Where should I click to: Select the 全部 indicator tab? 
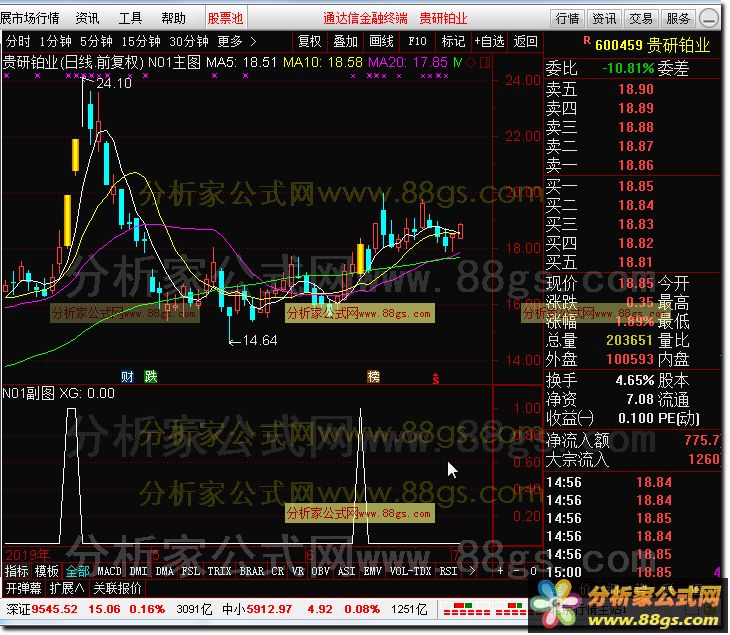[77, 571]
